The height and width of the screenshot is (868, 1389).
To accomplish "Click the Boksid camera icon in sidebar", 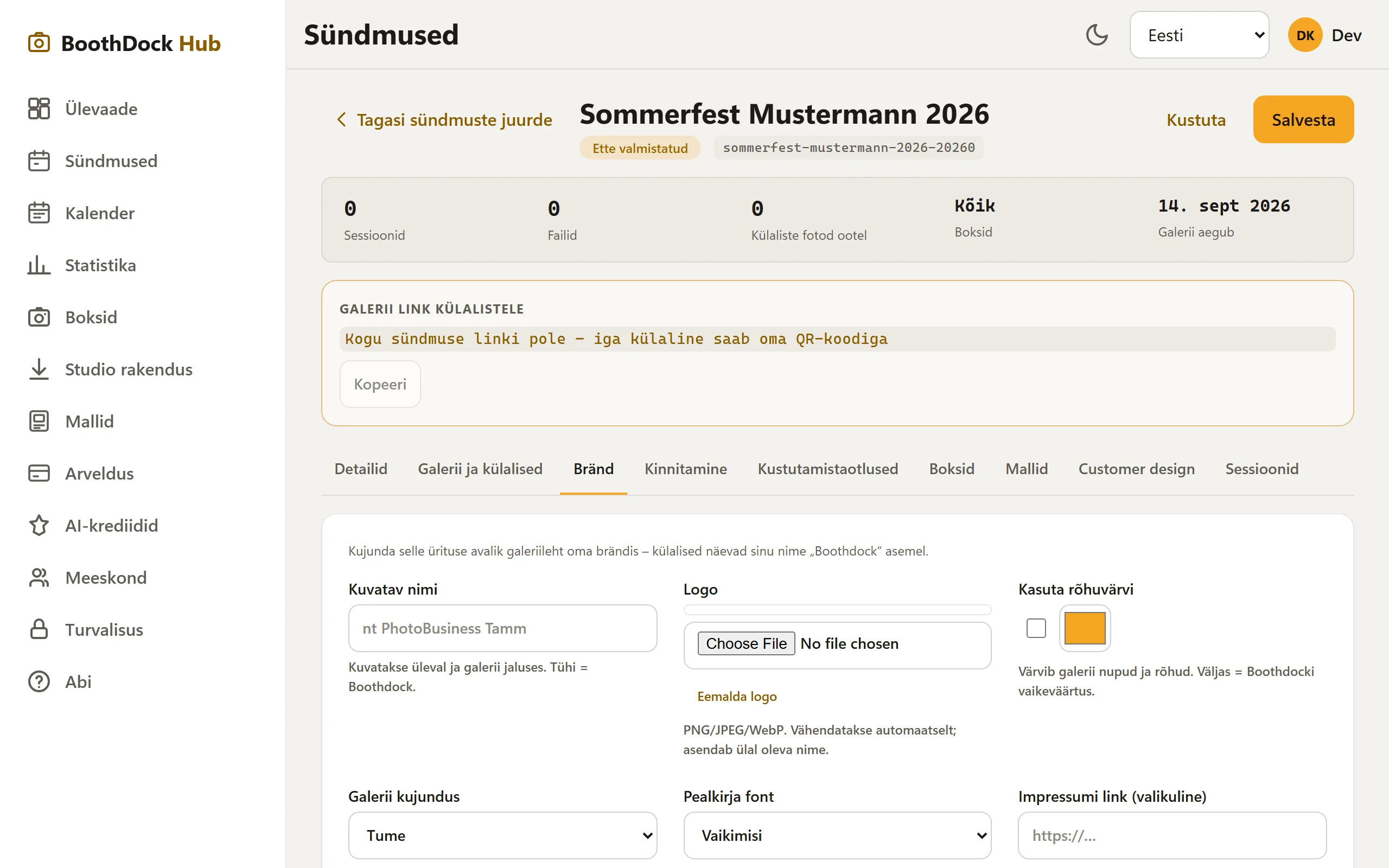I will coord(39,317).
